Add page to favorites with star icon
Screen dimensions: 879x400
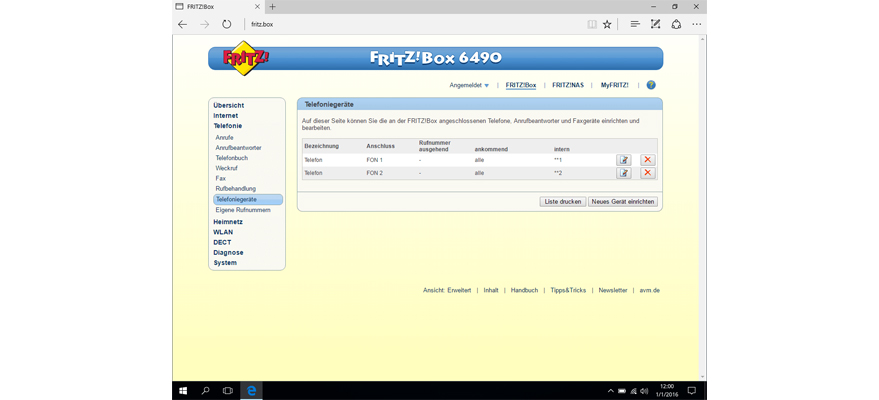(607, 24)
